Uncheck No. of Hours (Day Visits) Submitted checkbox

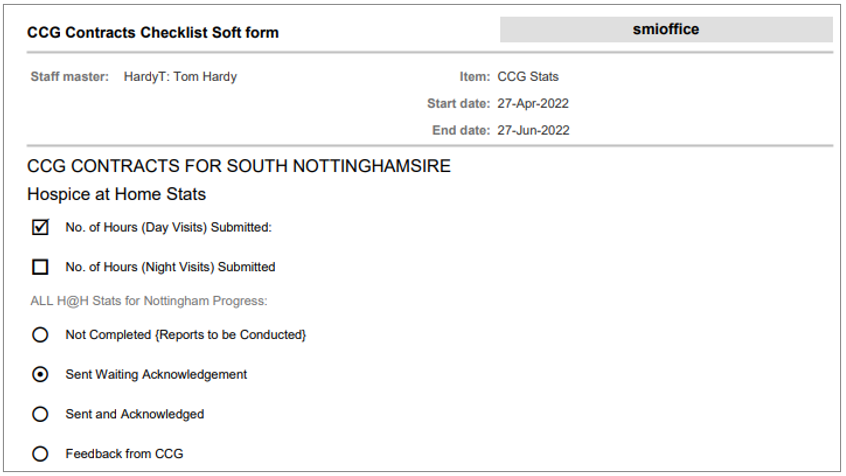[40, 227]
